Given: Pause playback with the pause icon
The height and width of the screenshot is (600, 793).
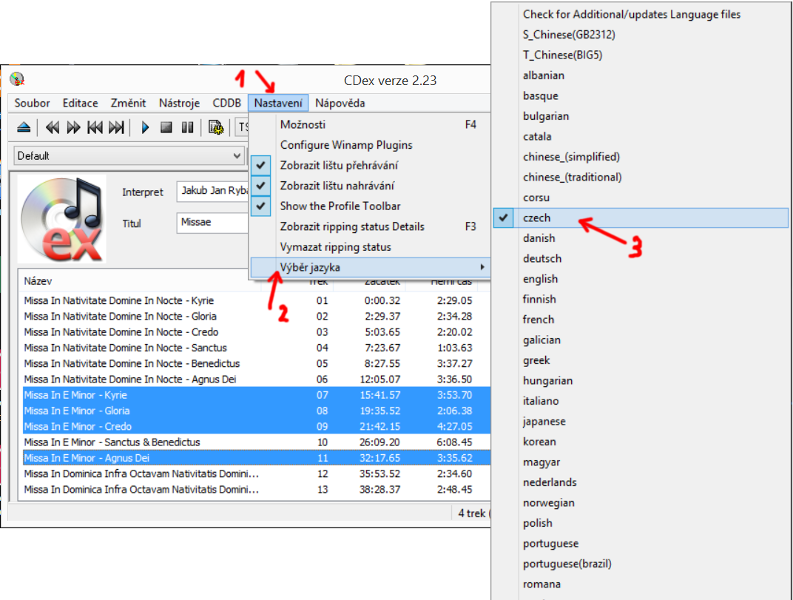Looking at the screenshot, I should (187, 127).
